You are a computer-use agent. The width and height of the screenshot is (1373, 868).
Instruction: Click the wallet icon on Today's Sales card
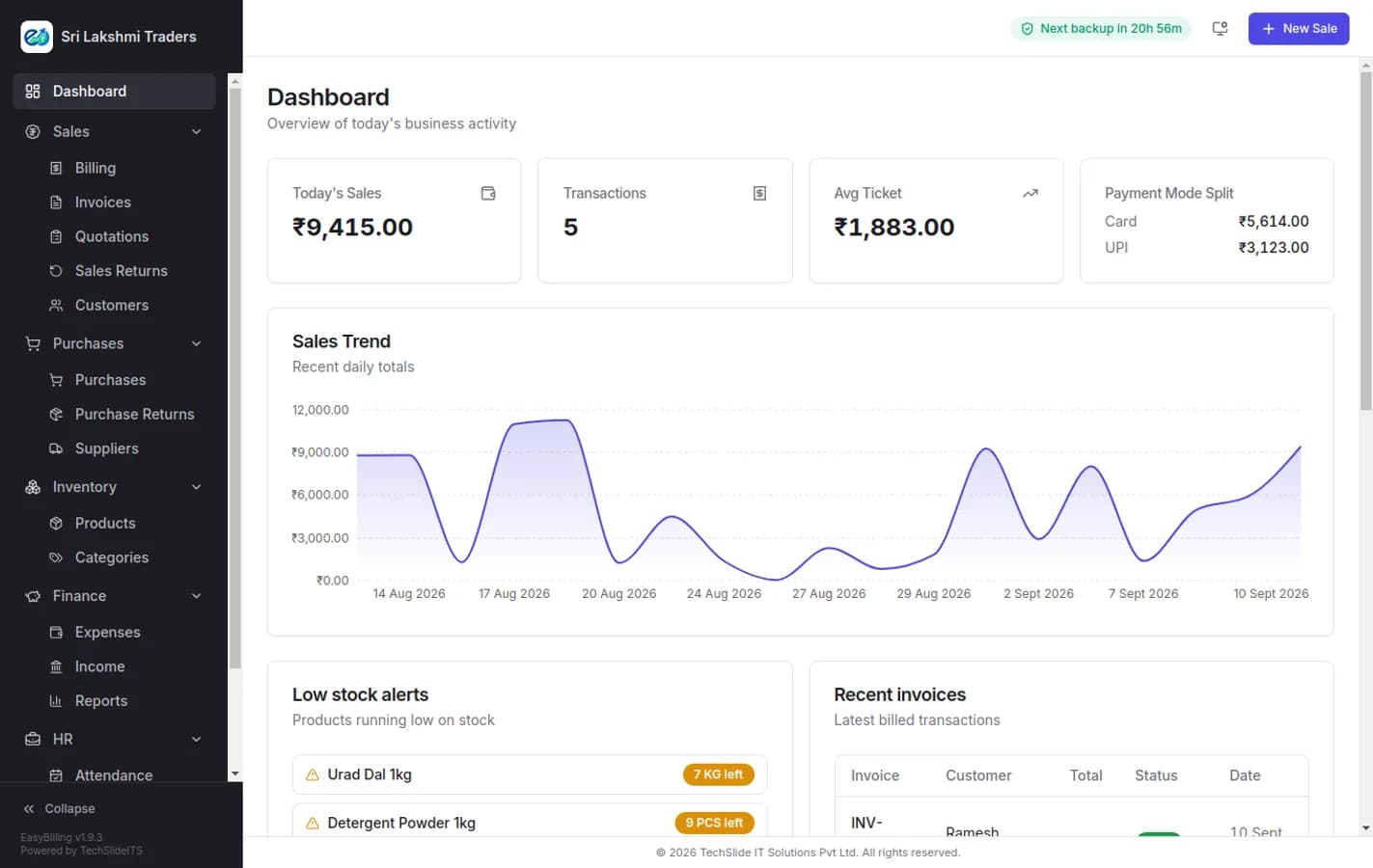(488, 193)
